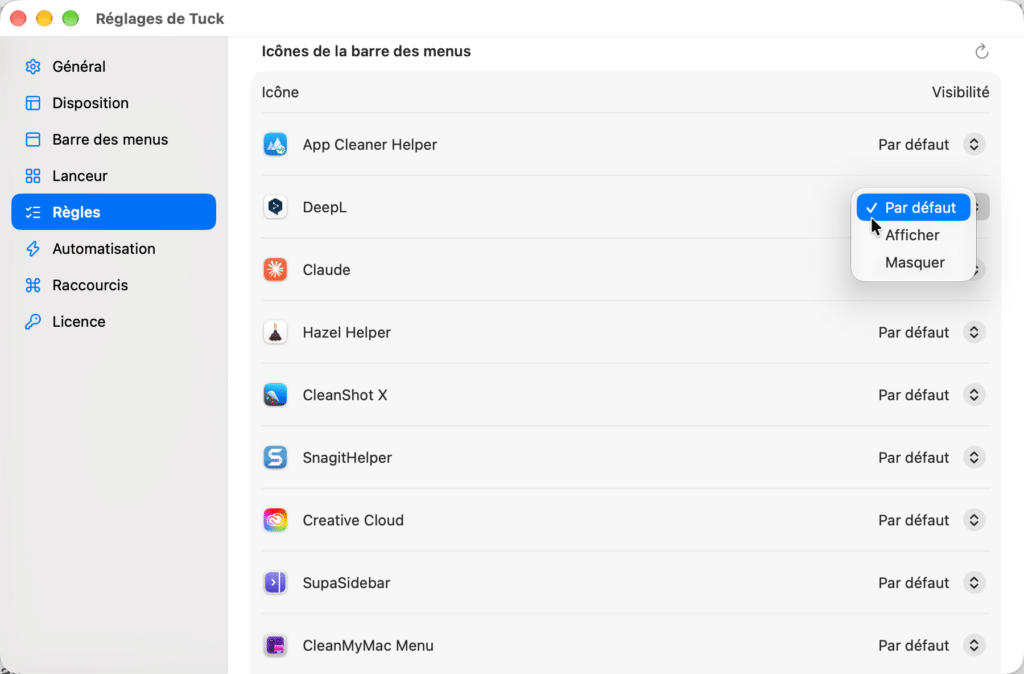Click the Raccourcis command-key icon

pos(33,285)
